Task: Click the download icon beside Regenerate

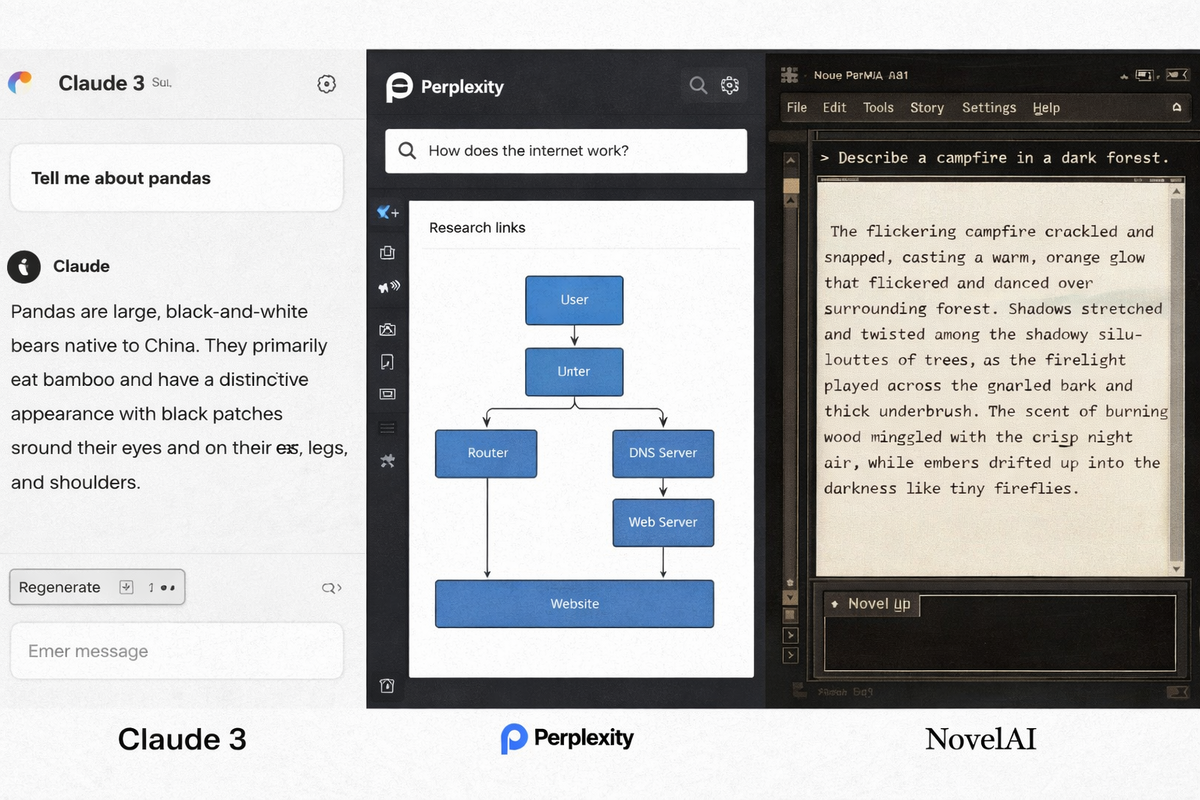Action: point(126,587)
